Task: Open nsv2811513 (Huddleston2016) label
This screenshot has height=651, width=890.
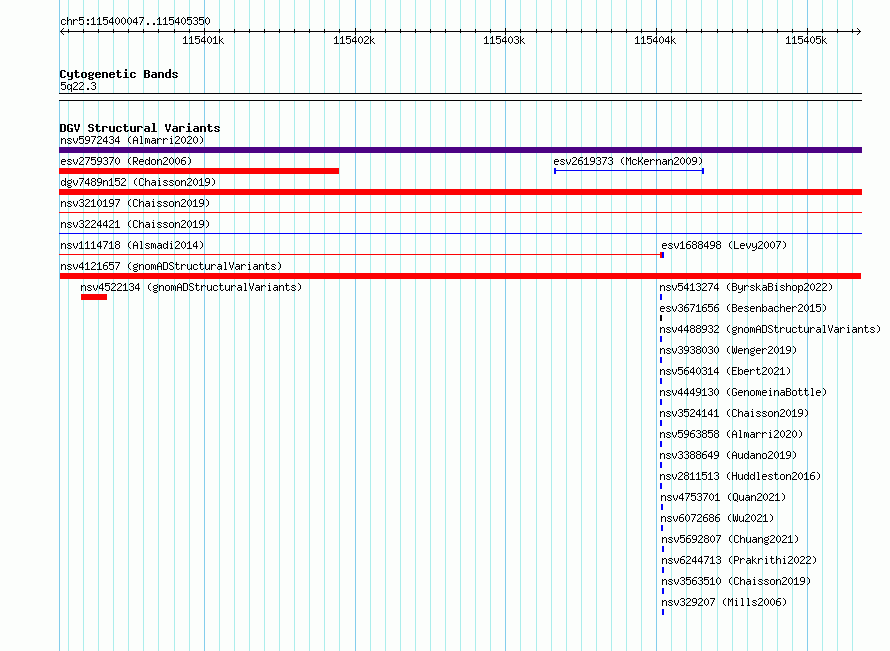Action: (740, 476)
